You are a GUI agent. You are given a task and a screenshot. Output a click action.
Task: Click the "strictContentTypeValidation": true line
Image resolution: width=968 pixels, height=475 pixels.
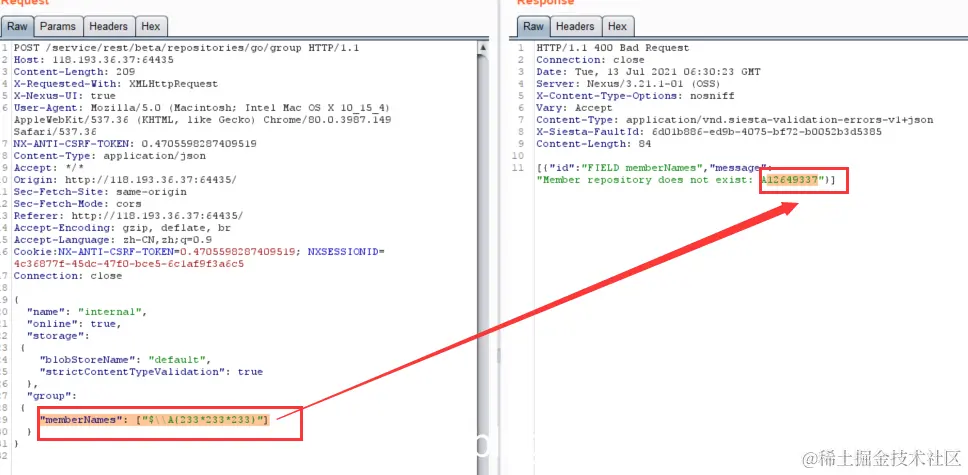coord(151,372)
